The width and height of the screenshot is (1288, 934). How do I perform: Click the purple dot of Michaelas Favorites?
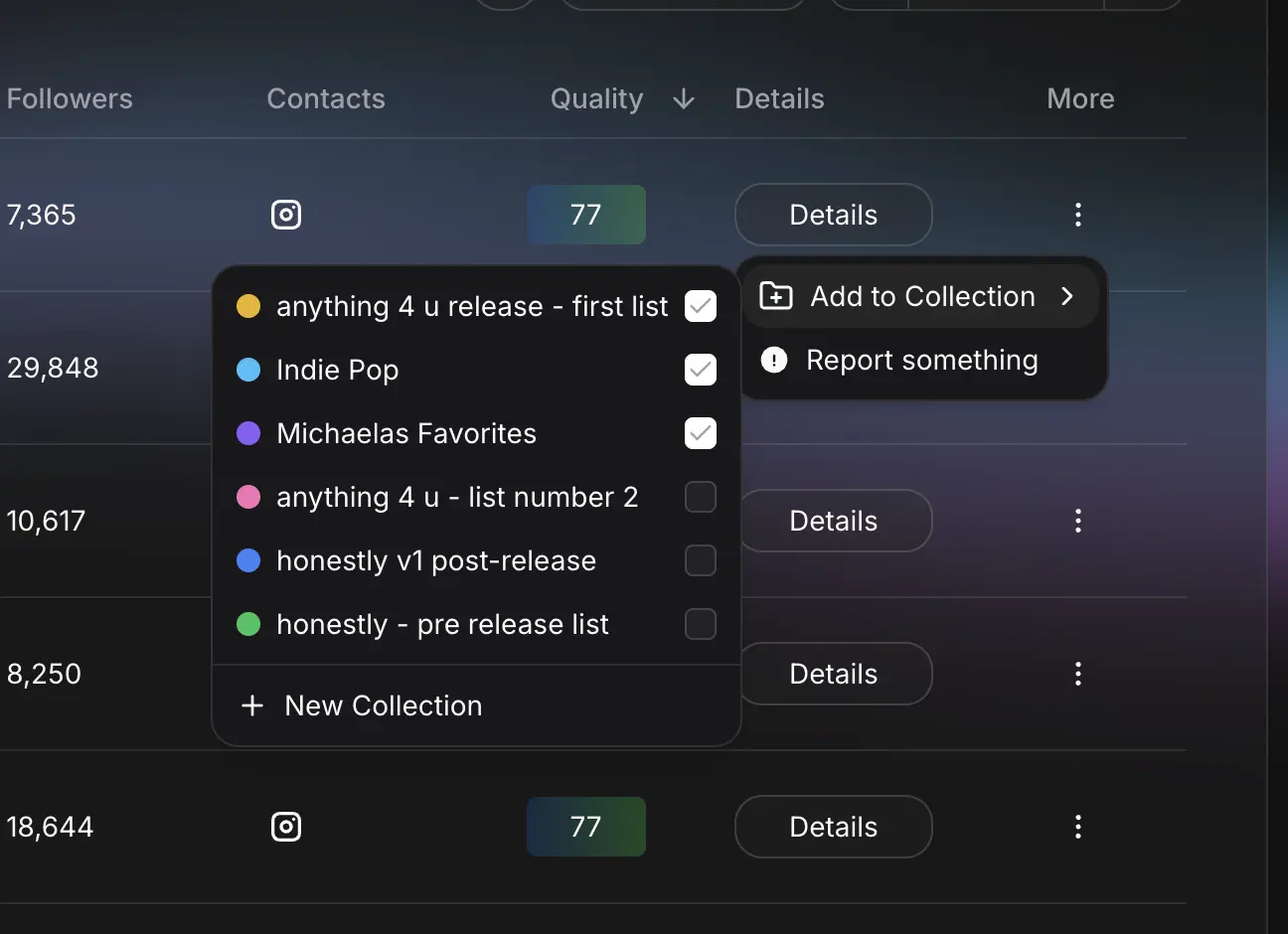(248, 433)
